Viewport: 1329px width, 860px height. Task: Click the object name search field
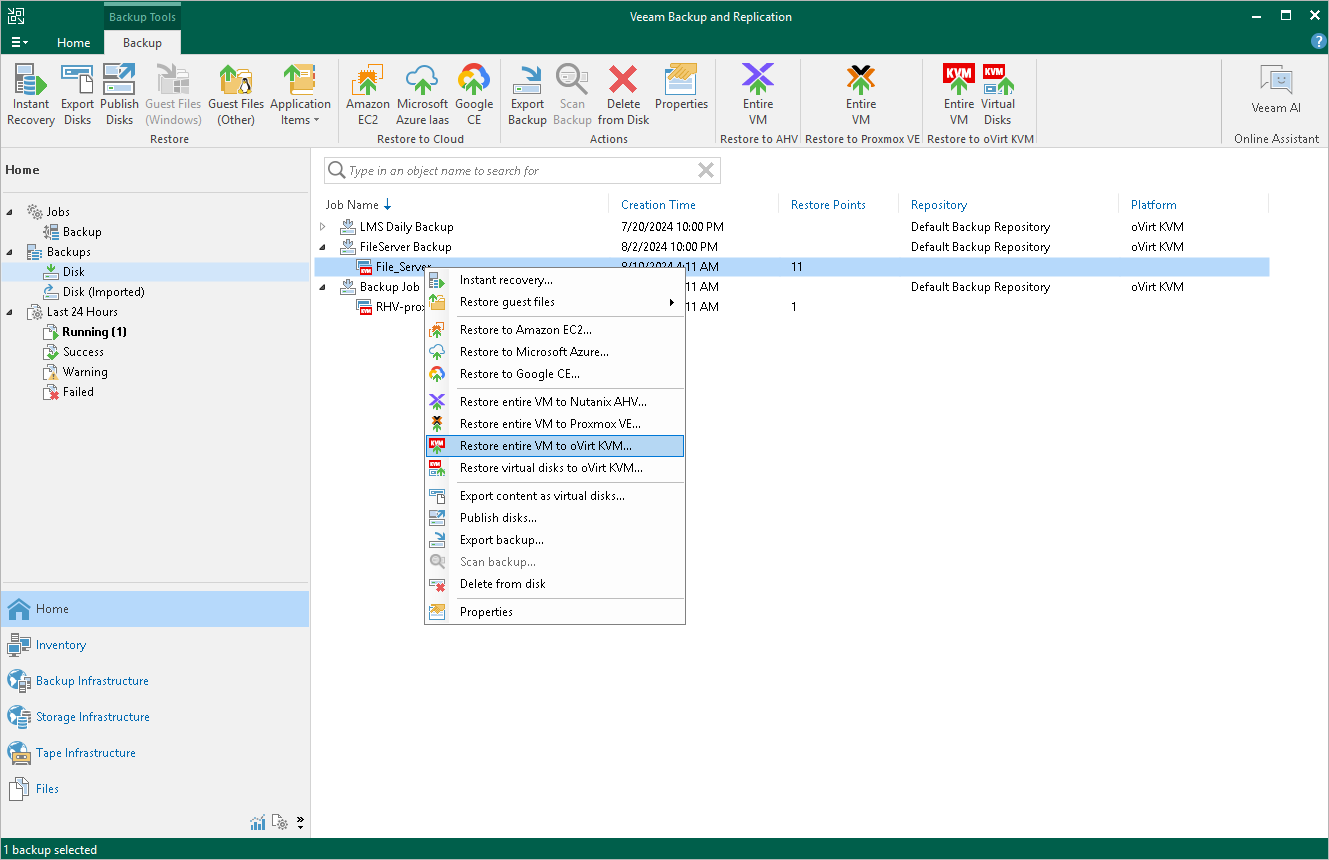[x=520, y=171]
